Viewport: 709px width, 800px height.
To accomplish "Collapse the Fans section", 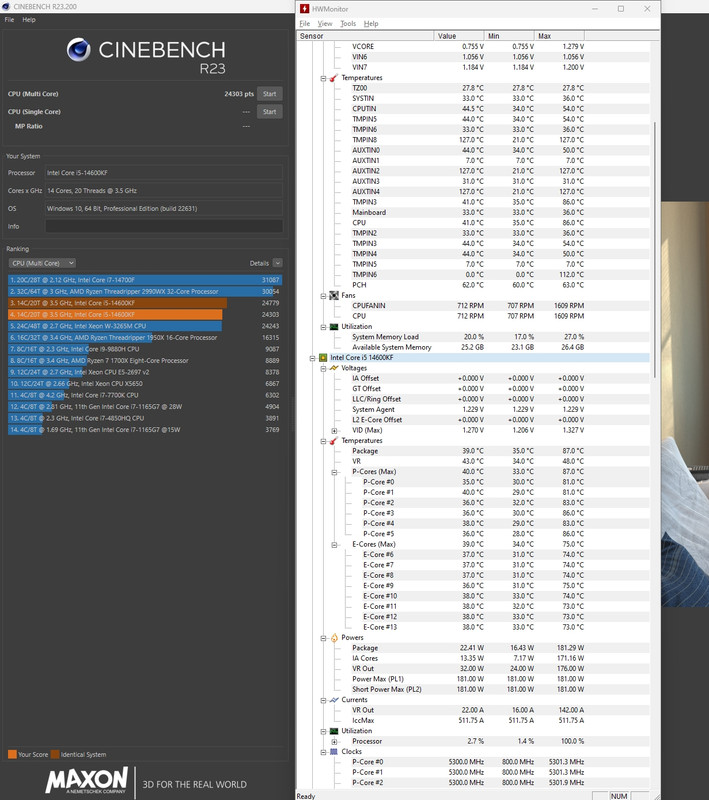I will [x=323, y=296].
